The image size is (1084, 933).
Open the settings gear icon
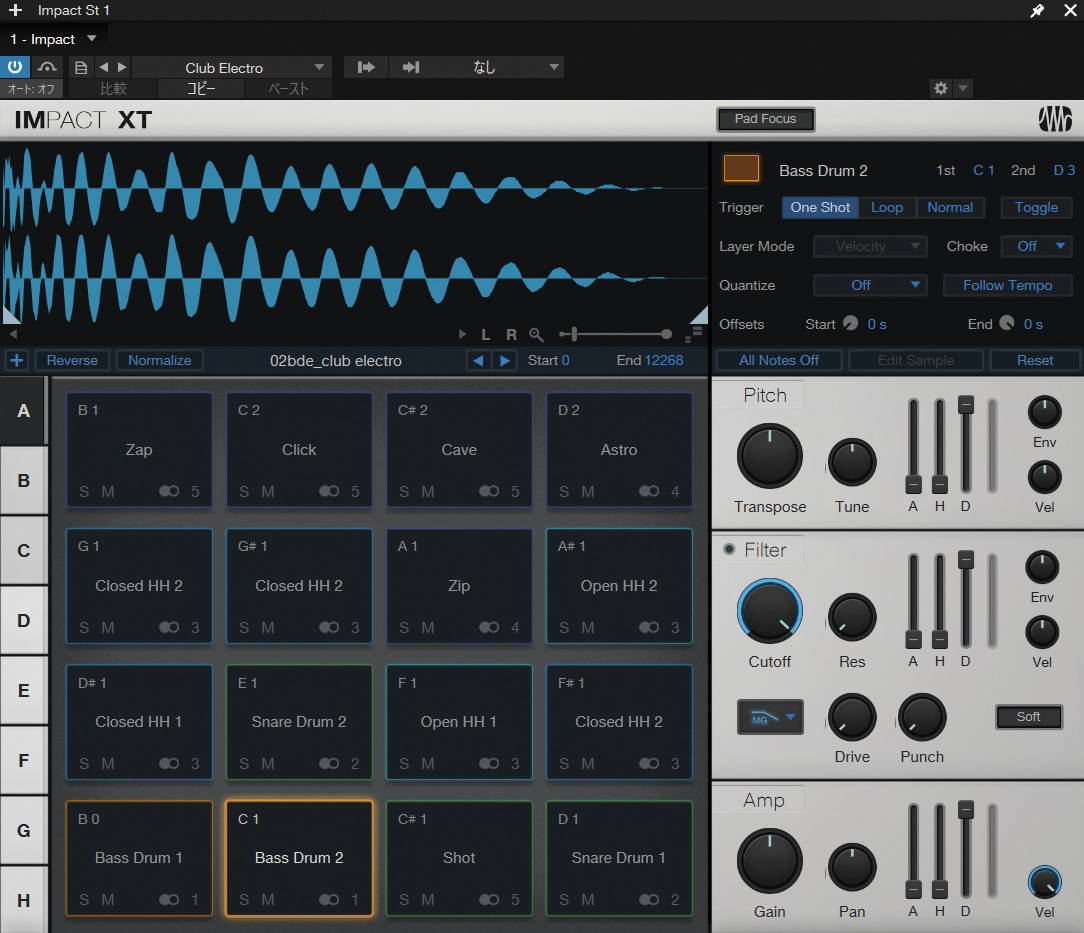click(x=940, y=88)
